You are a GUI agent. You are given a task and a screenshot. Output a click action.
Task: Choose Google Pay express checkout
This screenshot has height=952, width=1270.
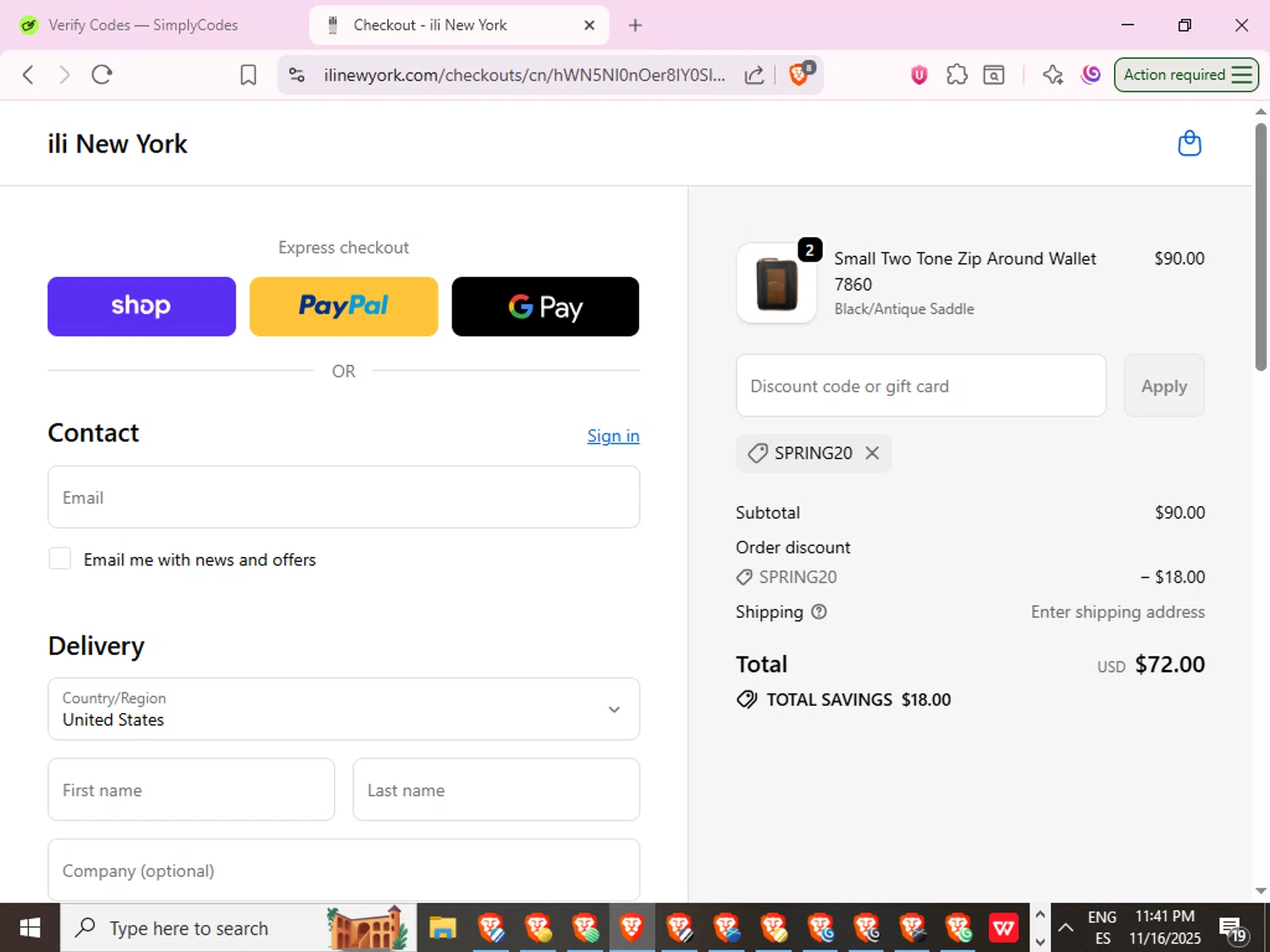point(545,306)
